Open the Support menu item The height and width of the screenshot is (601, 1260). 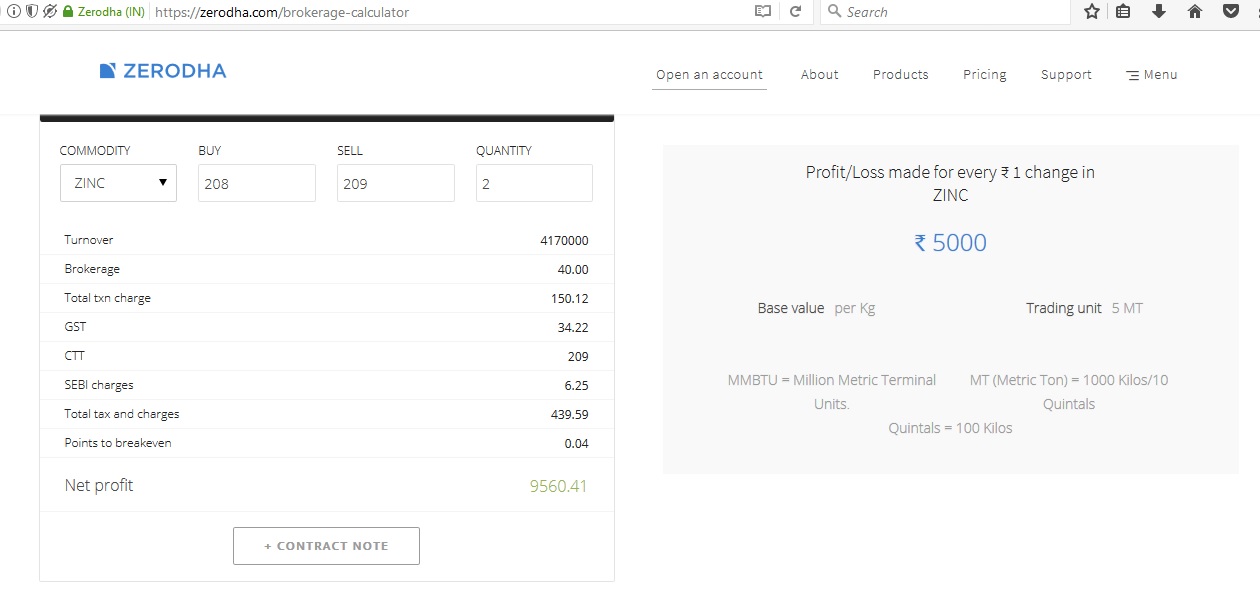1065,74
